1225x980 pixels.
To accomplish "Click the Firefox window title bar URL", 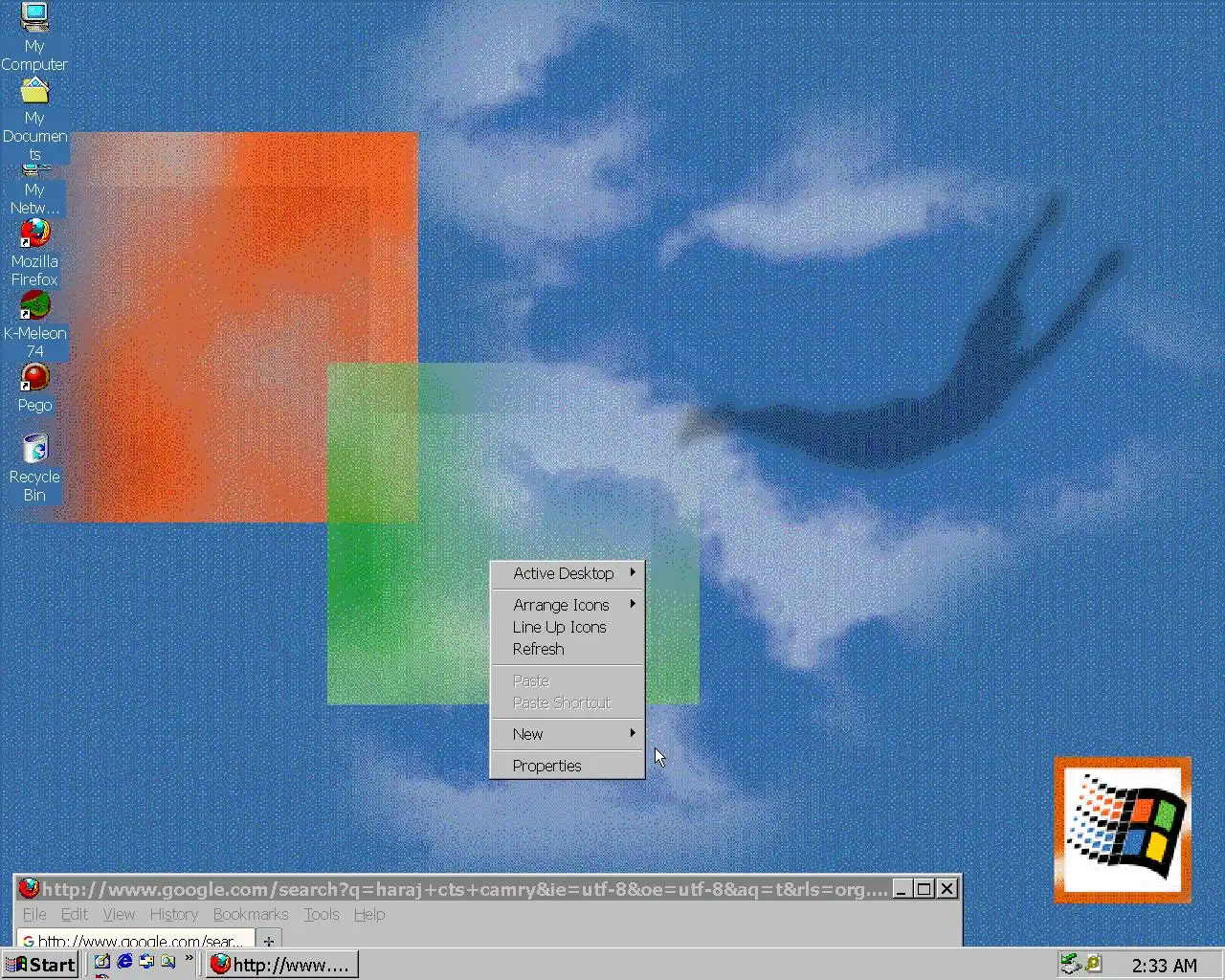I will tap(465, 889).
